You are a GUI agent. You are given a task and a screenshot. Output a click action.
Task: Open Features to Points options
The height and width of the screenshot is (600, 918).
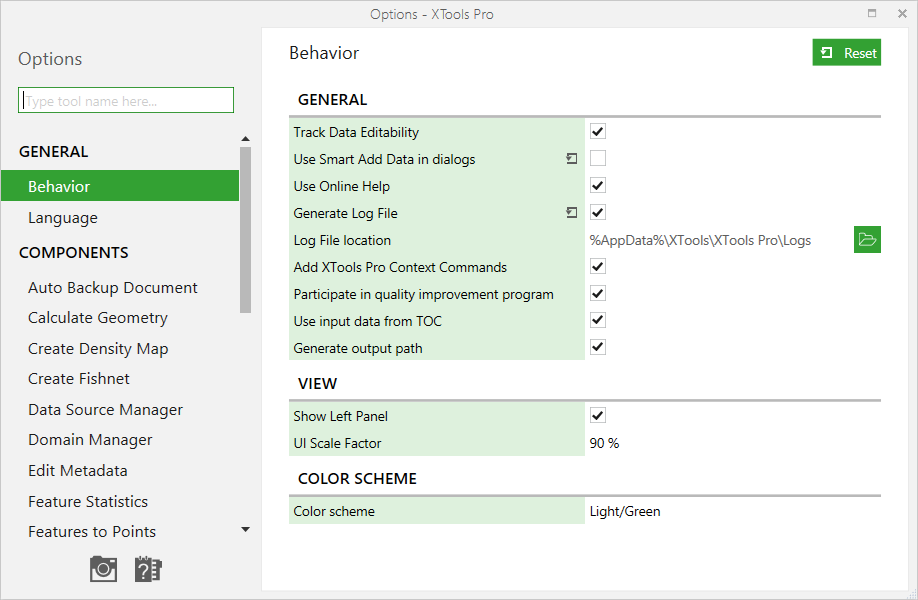pos(92,532)
